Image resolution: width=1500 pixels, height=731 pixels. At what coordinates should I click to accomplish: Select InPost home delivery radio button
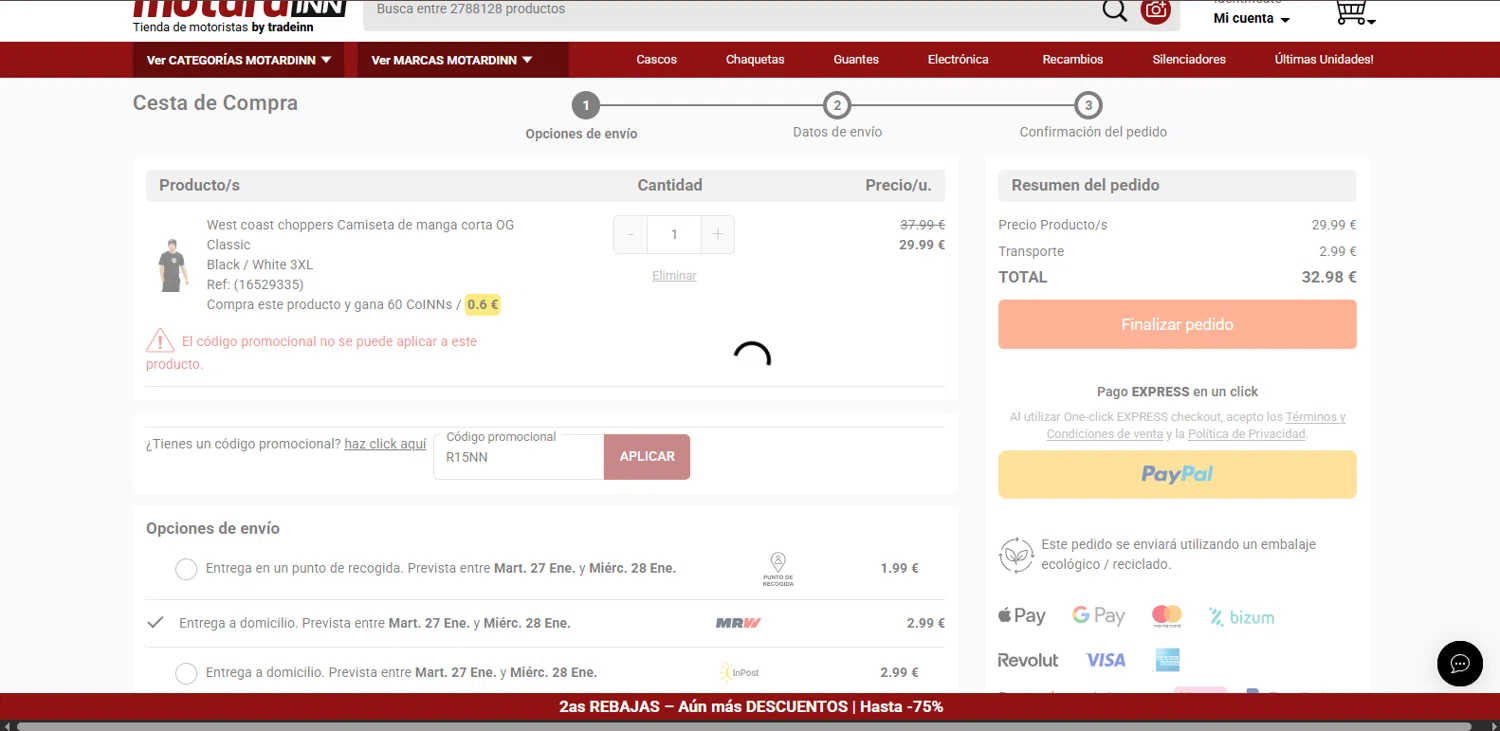tap(186, 673)
